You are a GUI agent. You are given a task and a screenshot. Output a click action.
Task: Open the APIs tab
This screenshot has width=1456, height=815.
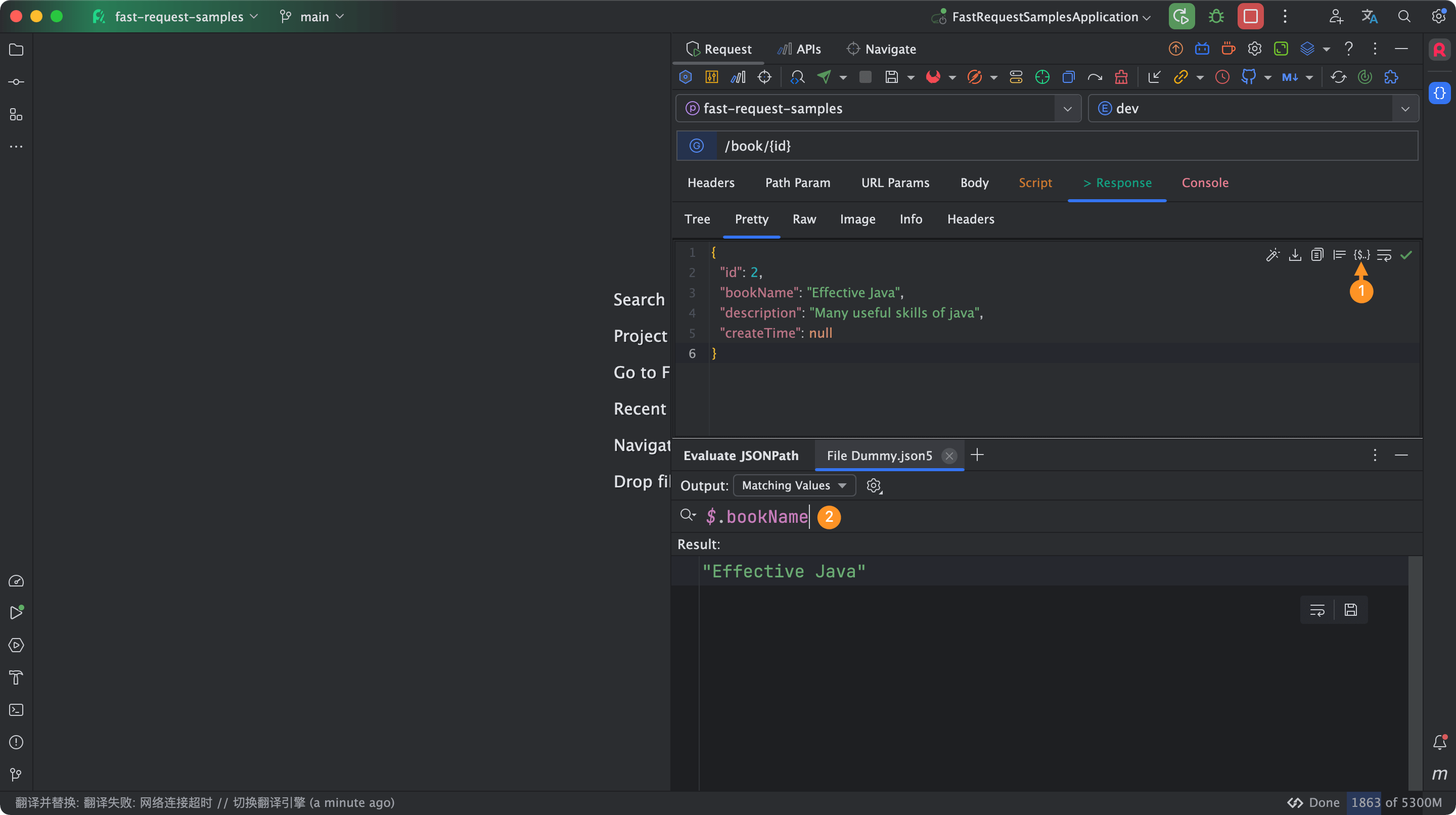coord(799,49)
